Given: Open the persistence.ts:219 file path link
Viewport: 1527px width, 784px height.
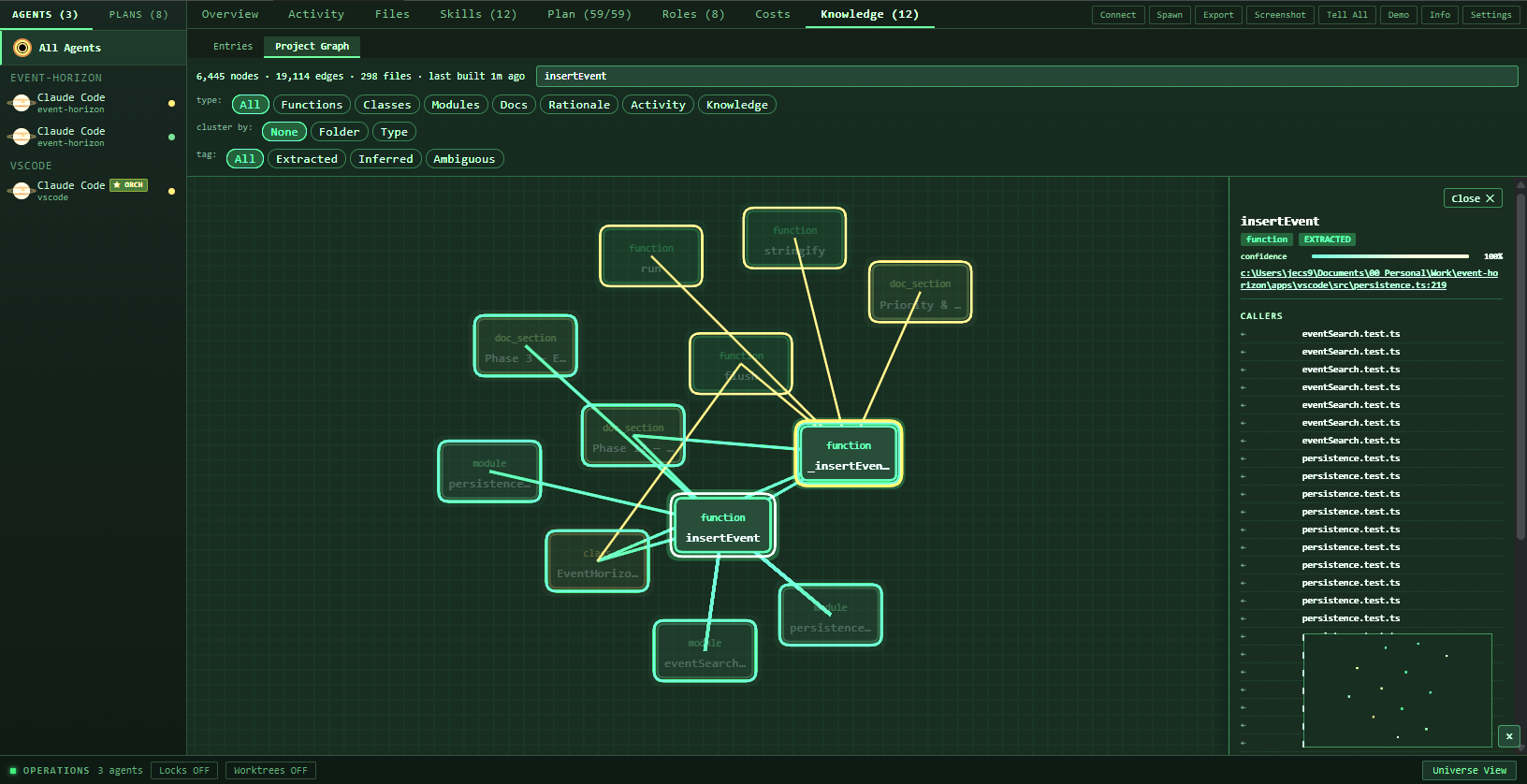Looking at the screenshot, I should [1369, 279].
